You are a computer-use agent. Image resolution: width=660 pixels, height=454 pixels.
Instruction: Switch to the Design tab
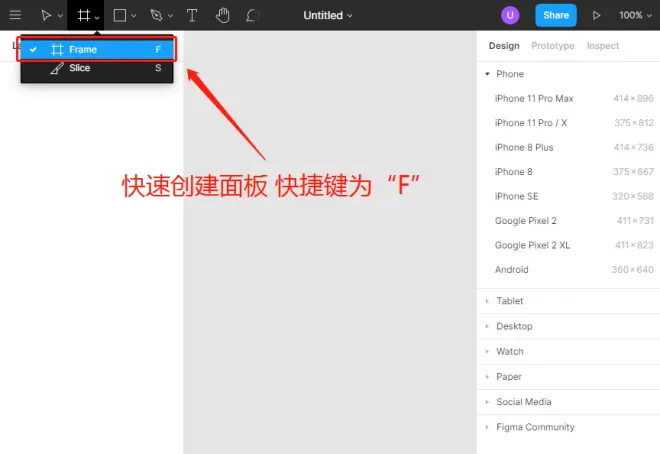pos(504,46)
